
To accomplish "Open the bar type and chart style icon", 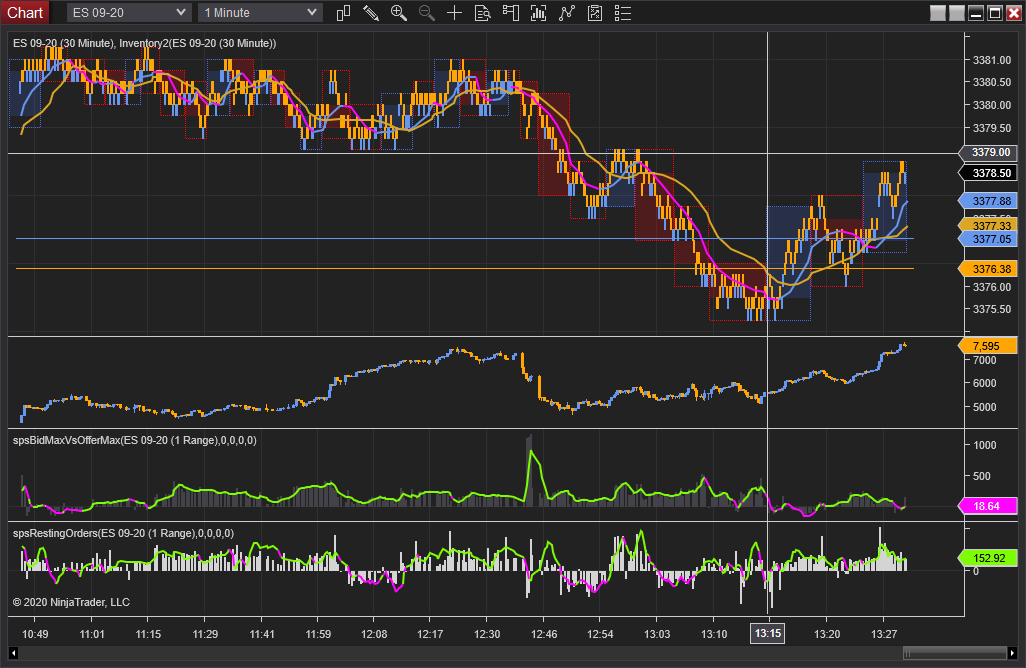I will tap(343, 13).
